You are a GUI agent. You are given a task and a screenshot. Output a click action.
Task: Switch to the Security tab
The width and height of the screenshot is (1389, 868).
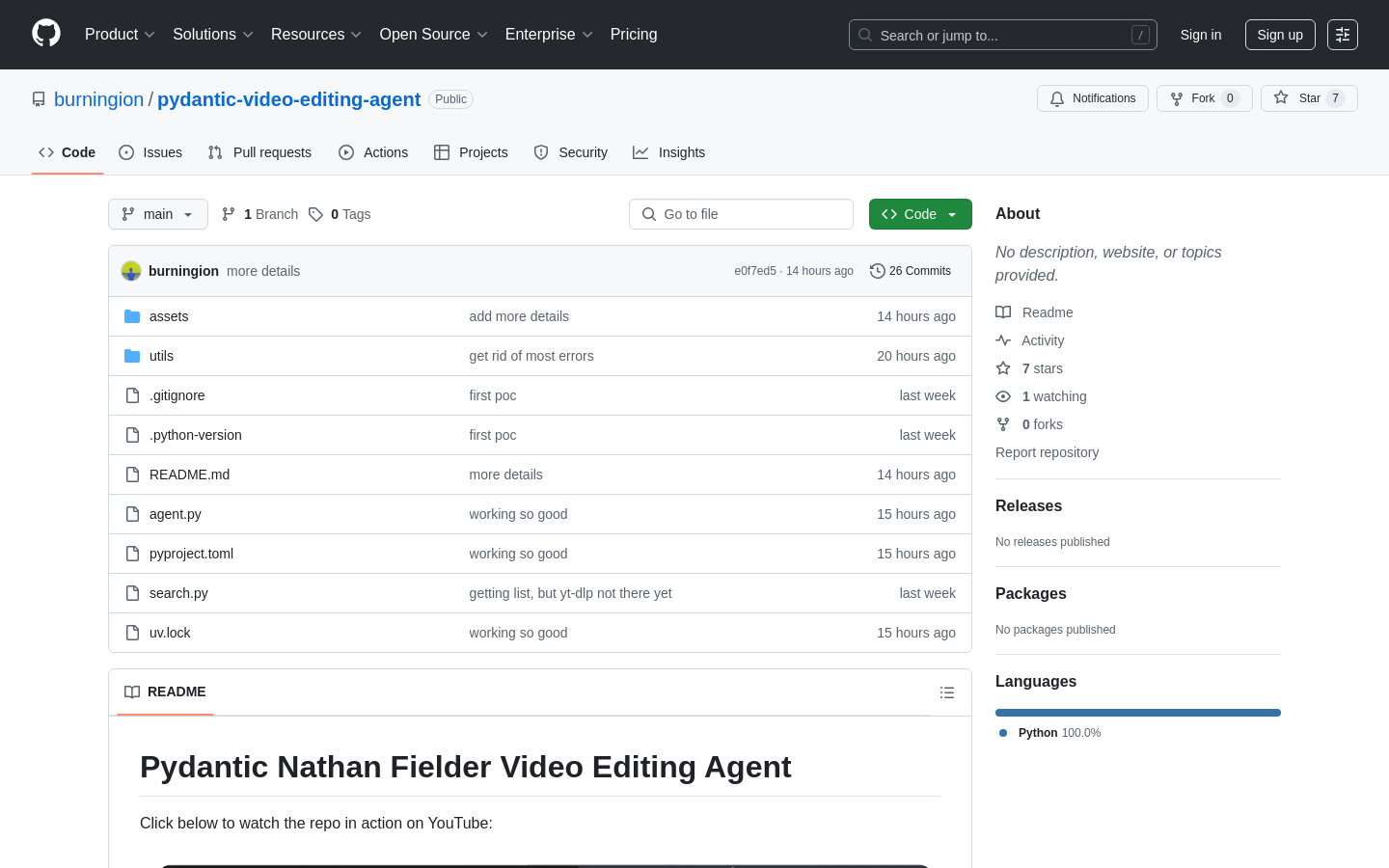point(571,152)
